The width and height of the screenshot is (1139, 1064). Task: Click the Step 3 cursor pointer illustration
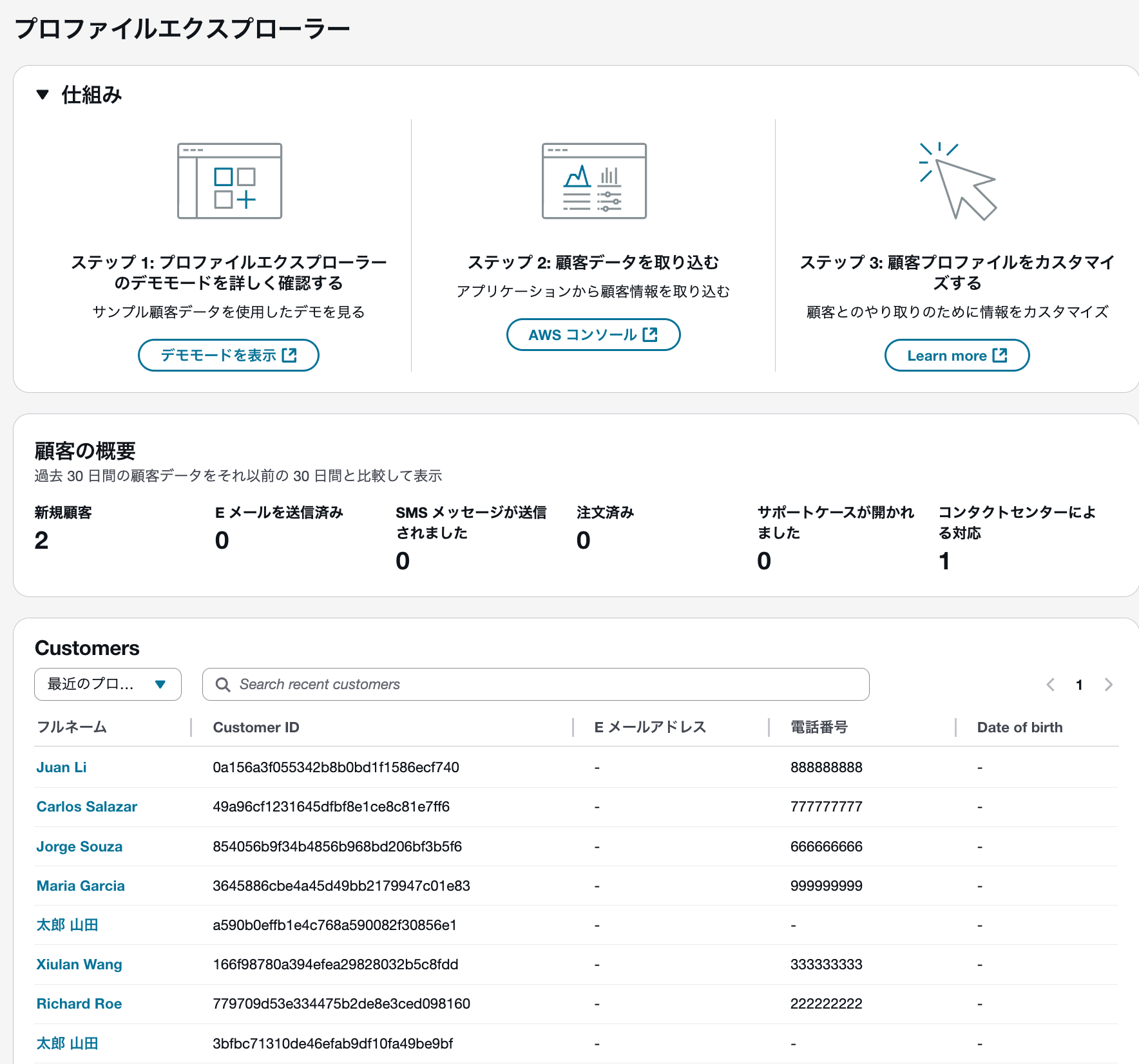tap(957, 181)
